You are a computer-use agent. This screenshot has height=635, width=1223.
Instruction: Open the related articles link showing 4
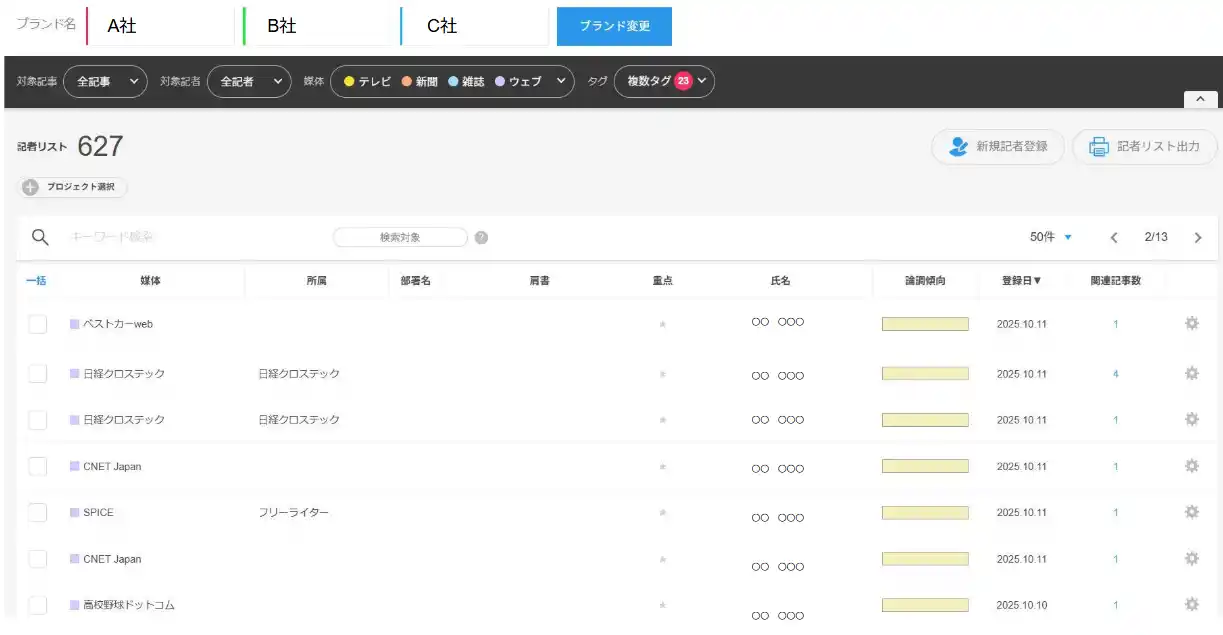click(1114, 373)
